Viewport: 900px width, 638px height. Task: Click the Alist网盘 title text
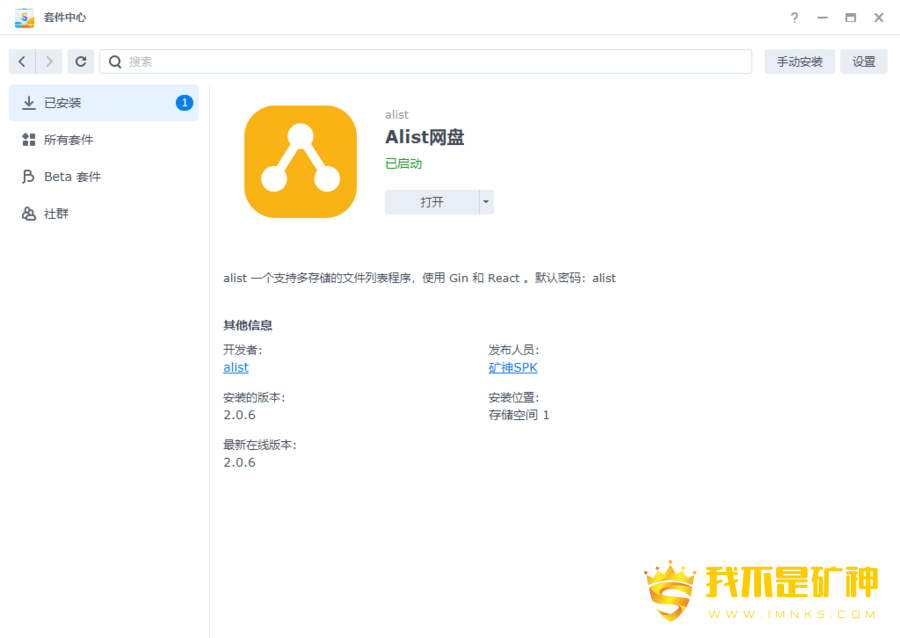pos(425,137)
